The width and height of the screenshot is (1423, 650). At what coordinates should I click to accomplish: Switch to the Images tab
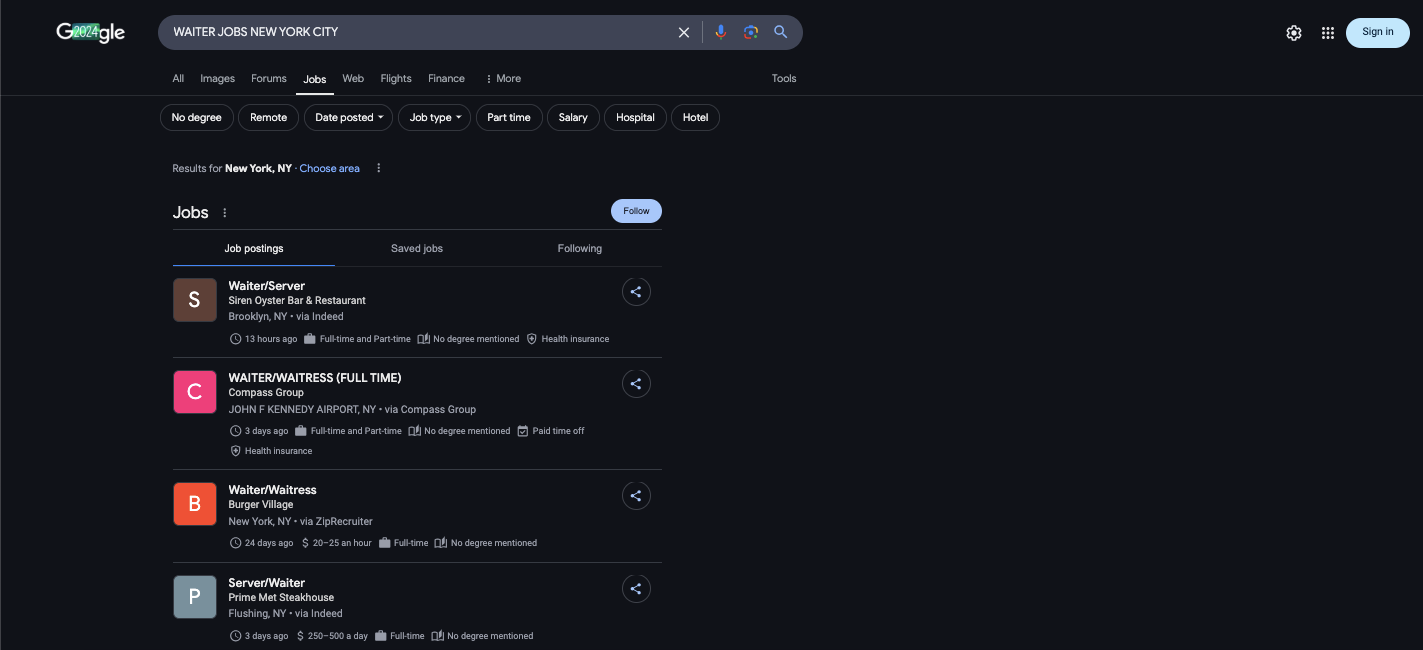[x=217, y=79]
